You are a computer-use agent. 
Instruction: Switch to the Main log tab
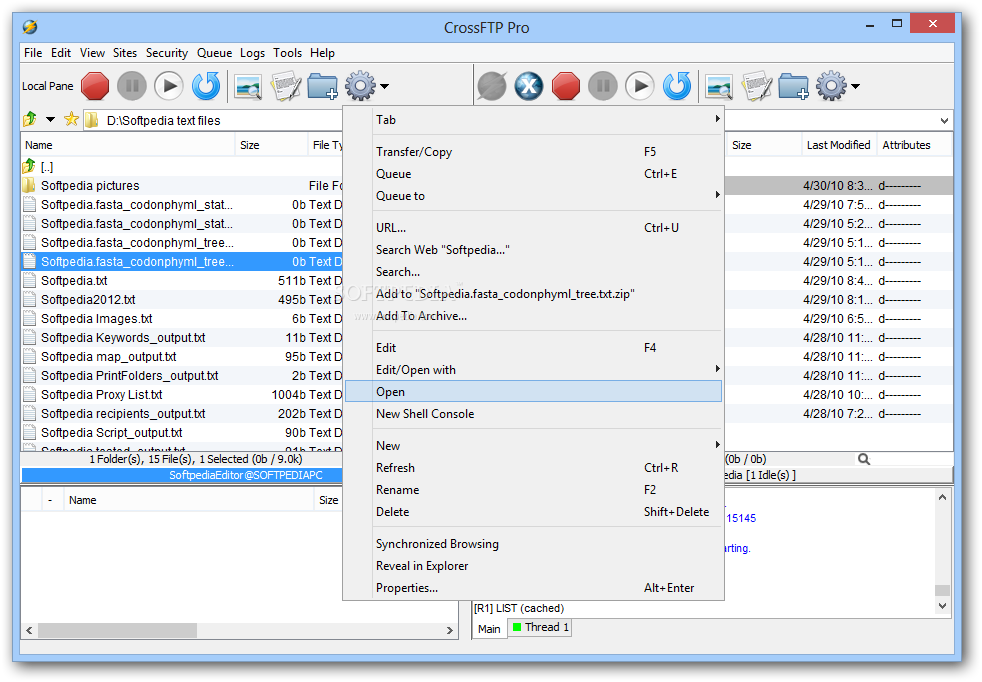pyautogui.click(x=489, y=629)
